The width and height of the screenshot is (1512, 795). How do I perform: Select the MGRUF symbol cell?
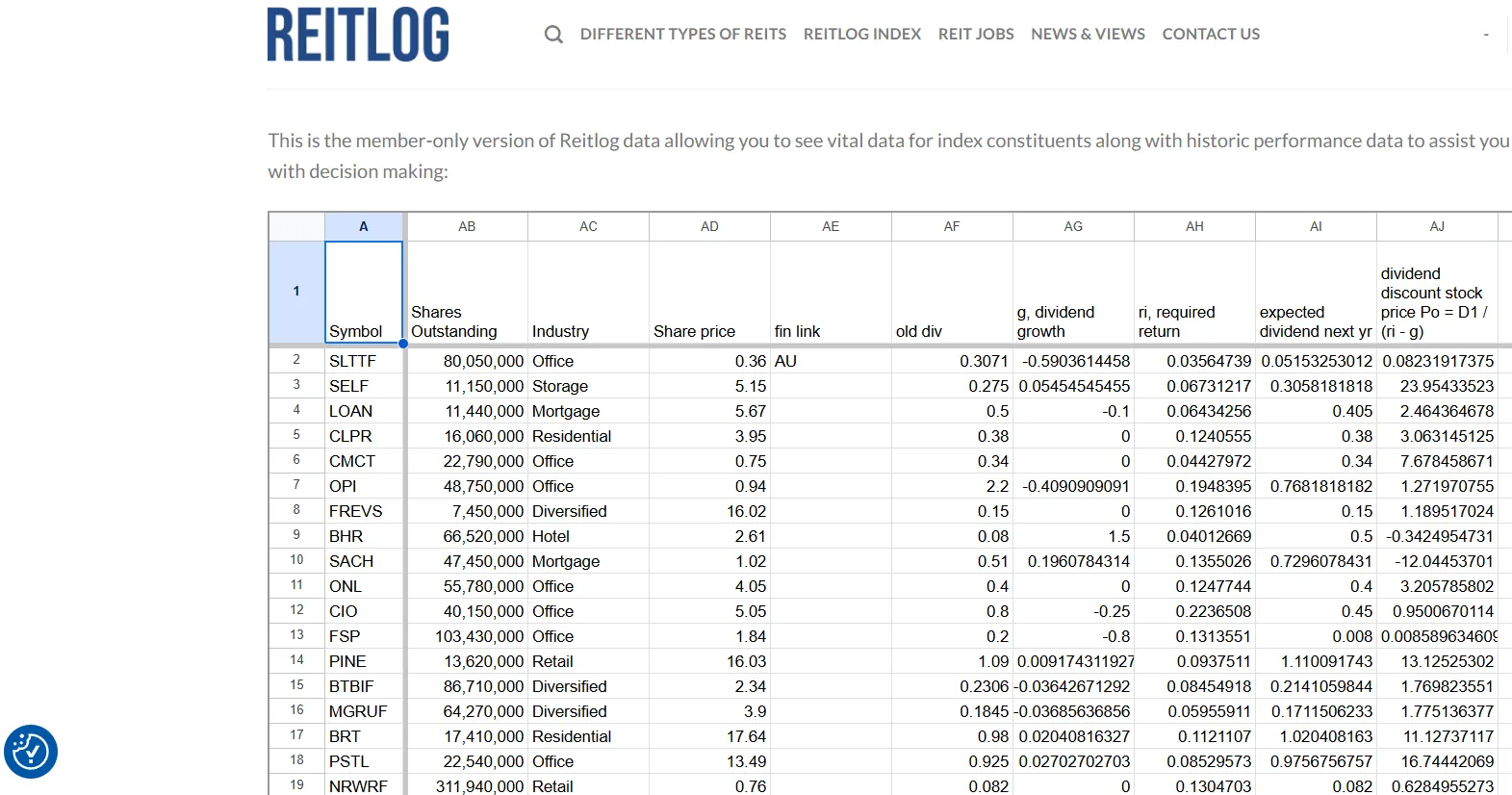tap(364, 711)
